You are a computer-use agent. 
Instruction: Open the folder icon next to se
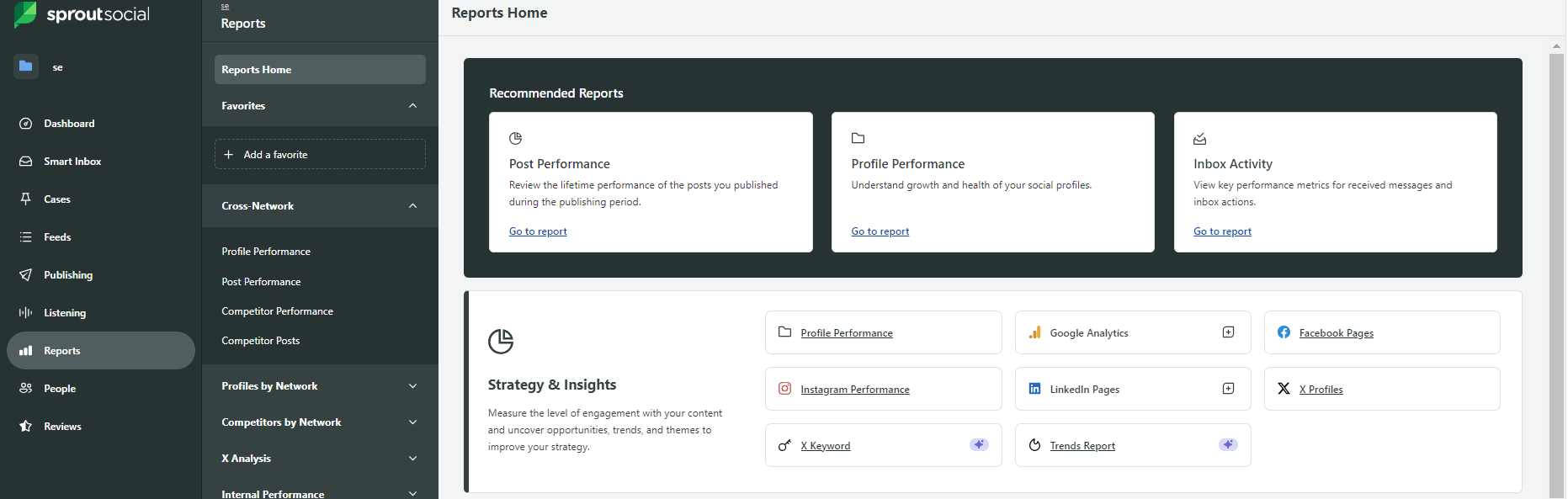click(26, 66)
